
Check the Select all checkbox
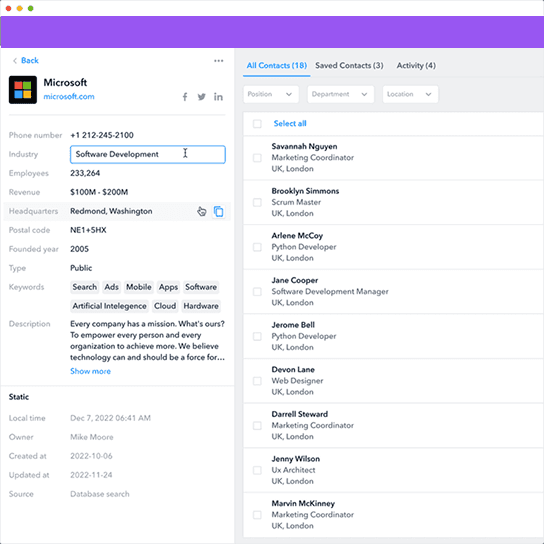coord(257,124)
